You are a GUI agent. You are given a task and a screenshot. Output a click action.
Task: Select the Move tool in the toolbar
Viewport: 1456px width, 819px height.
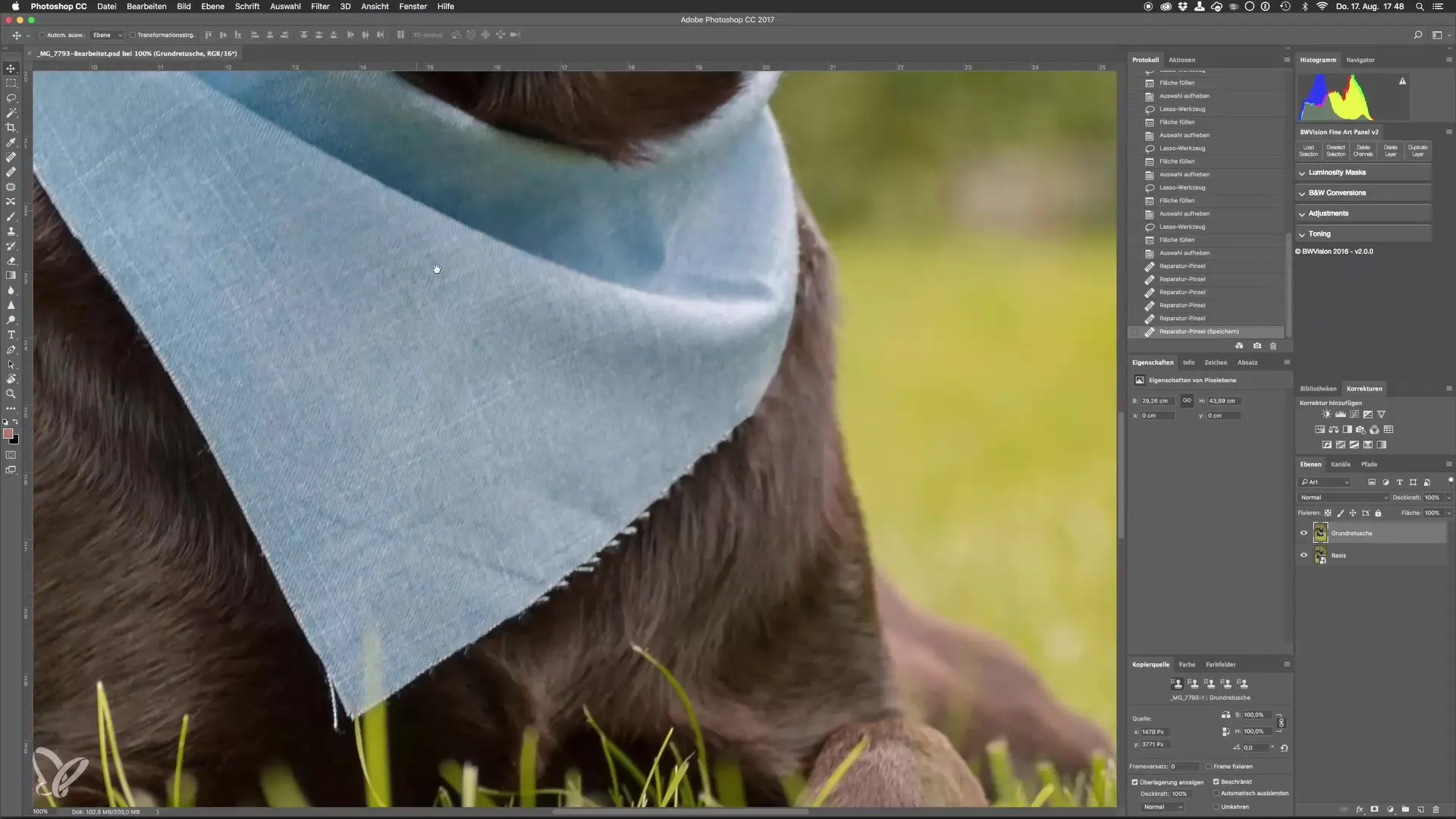click(x=11, y=68)
